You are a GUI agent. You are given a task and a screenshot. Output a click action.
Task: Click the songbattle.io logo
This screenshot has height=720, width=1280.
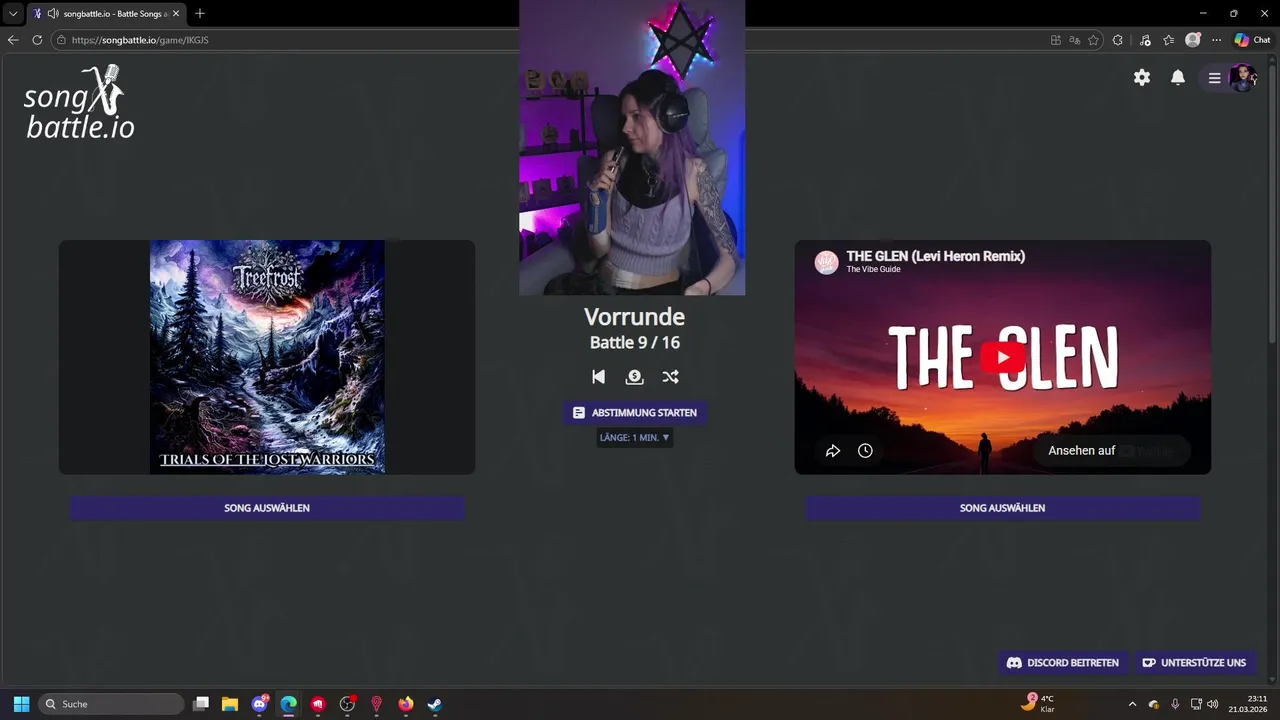79,102
